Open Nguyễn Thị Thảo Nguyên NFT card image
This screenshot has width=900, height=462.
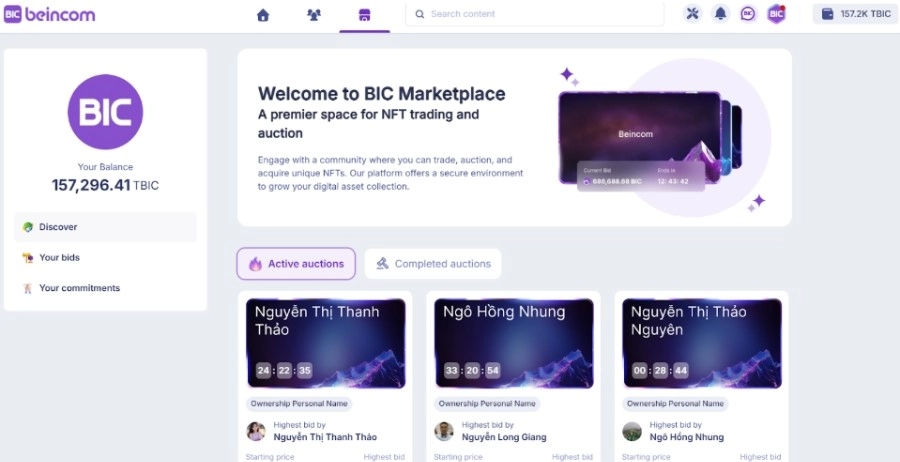[702, 343]
